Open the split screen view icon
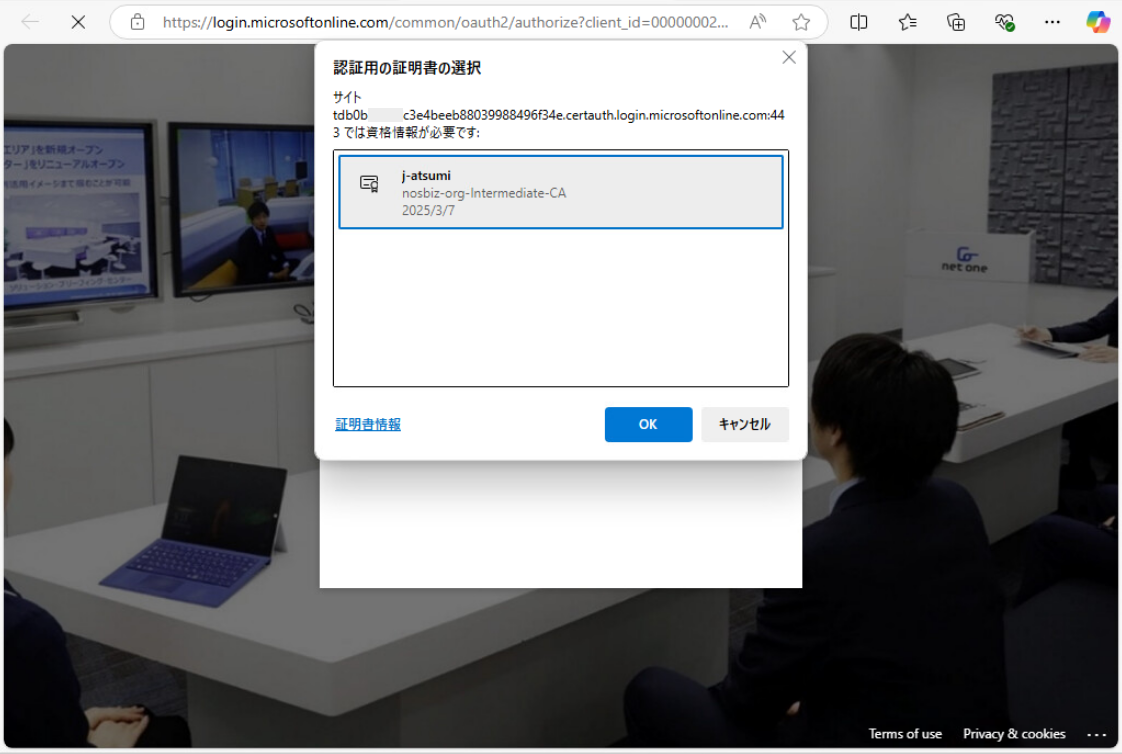 tap(858, 22)
